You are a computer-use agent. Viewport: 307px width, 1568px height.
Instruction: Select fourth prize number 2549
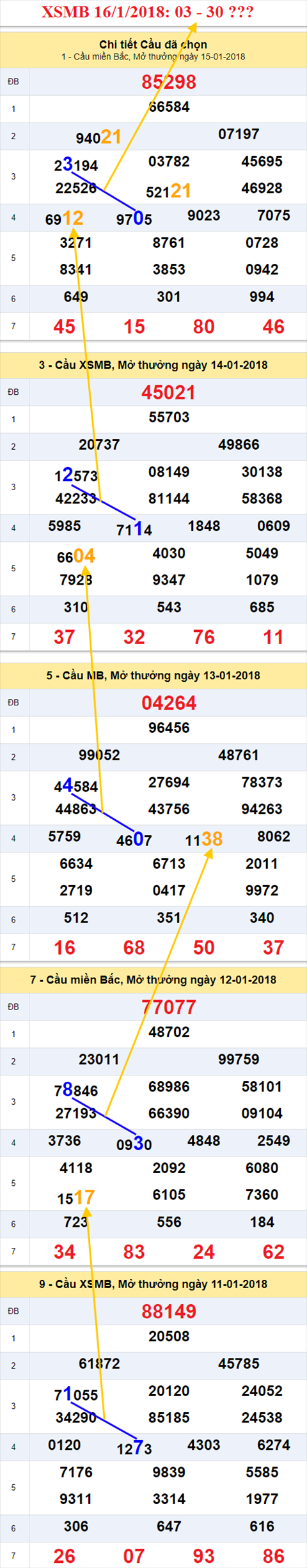pos(274,1141)
